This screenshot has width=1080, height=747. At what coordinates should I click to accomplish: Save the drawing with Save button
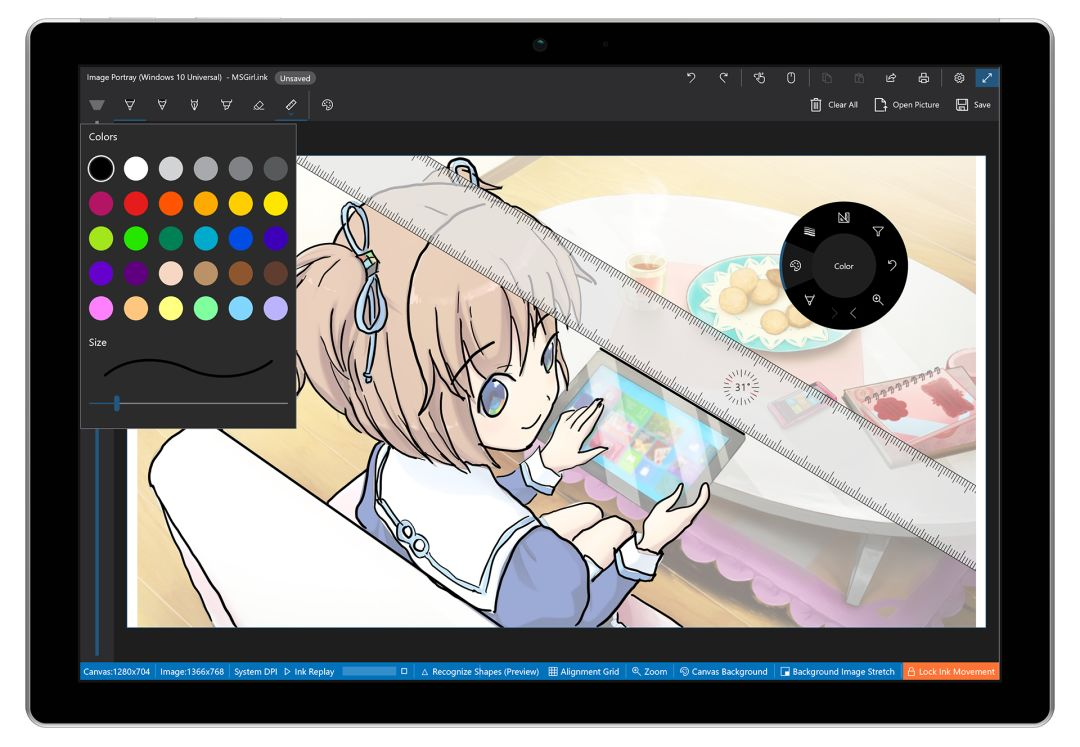click(x=973, y=105)
